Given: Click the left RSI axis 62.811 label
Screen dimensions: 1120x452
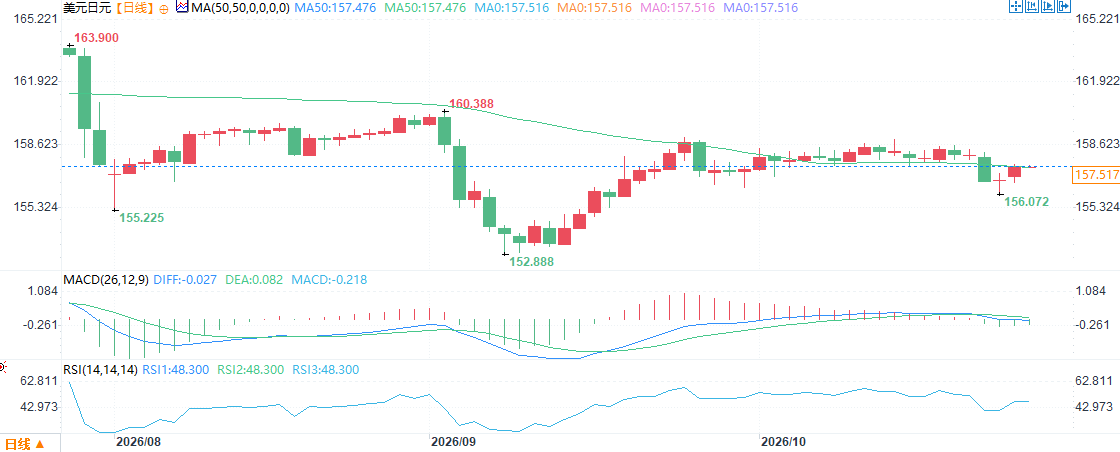Looking at the screenshot, I should point(38,381).
